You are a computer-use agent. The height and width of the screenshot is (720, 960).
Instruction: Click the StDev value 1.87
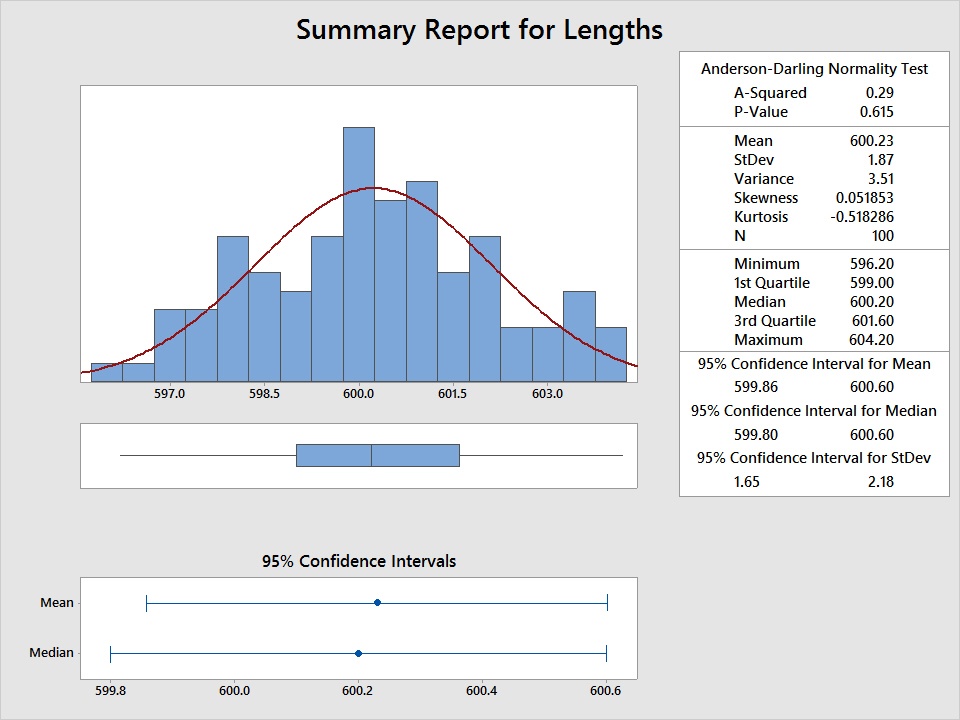881,160
